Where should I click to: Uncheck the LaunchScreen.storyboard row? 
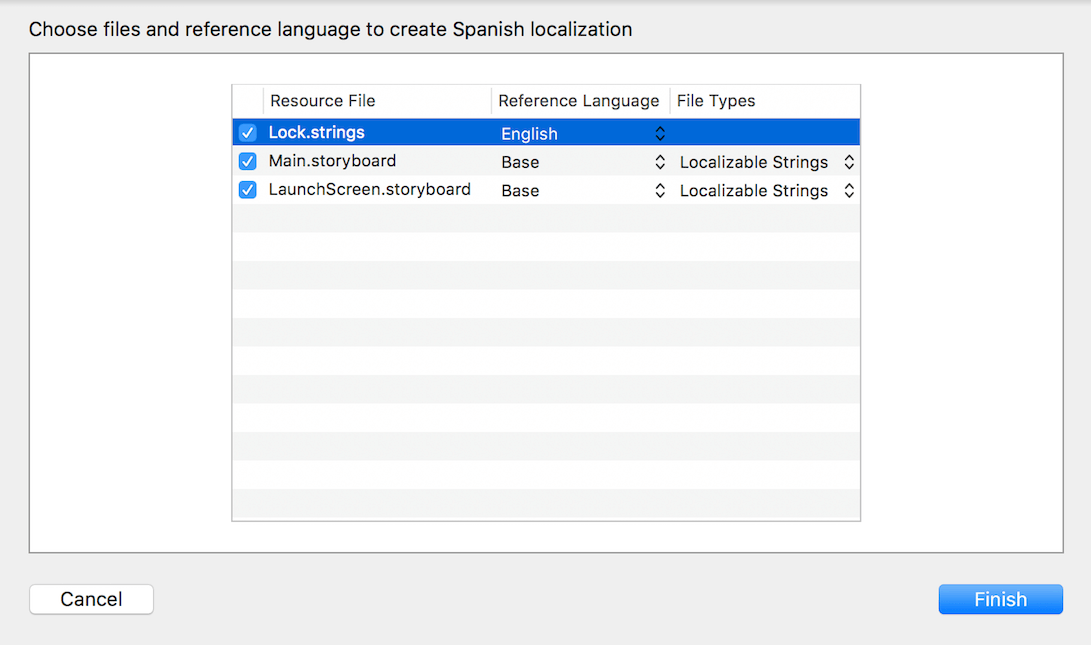(247, 190)
